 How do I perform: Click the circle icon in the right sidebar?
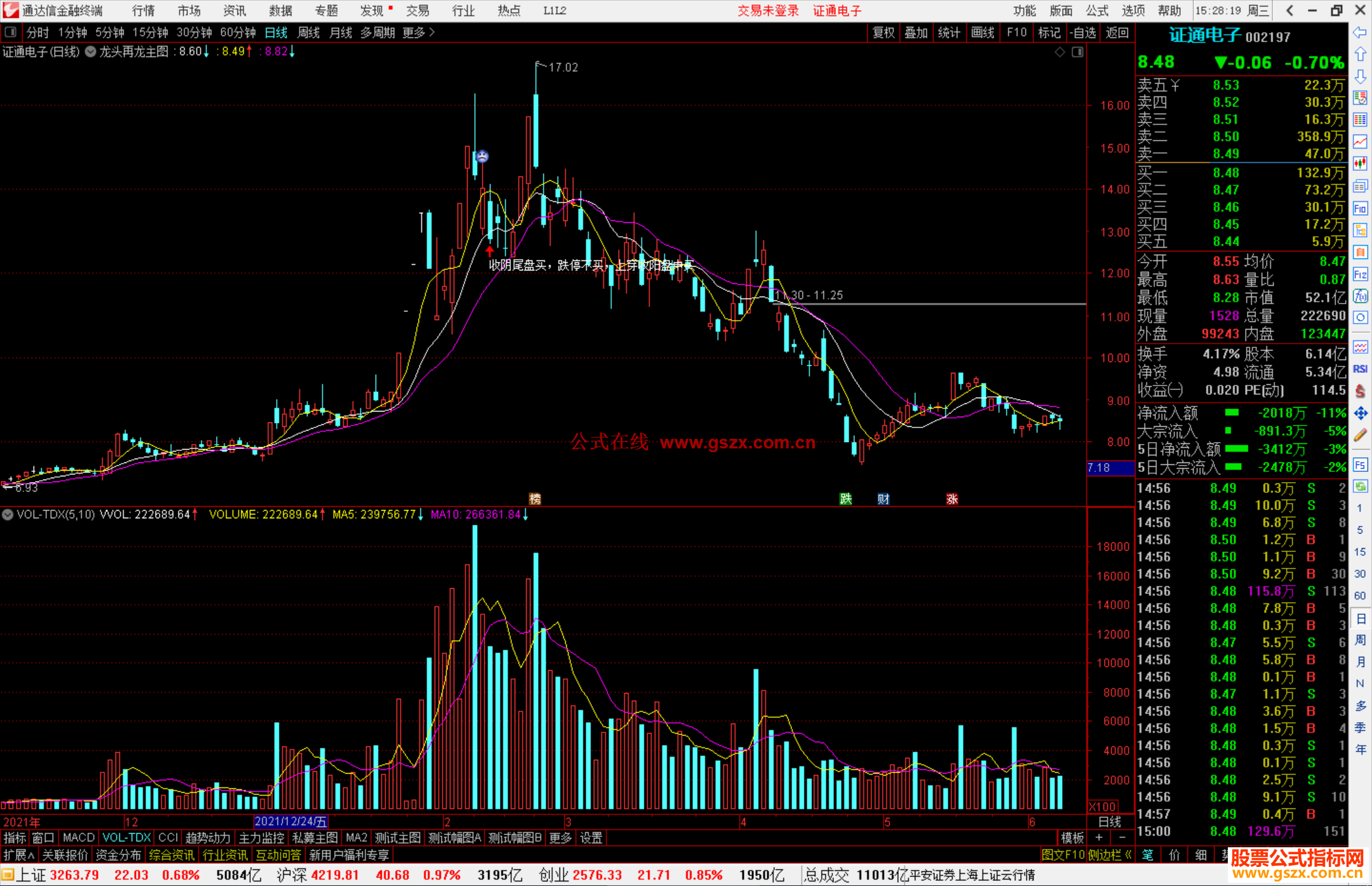click(x=1360, y=318)
